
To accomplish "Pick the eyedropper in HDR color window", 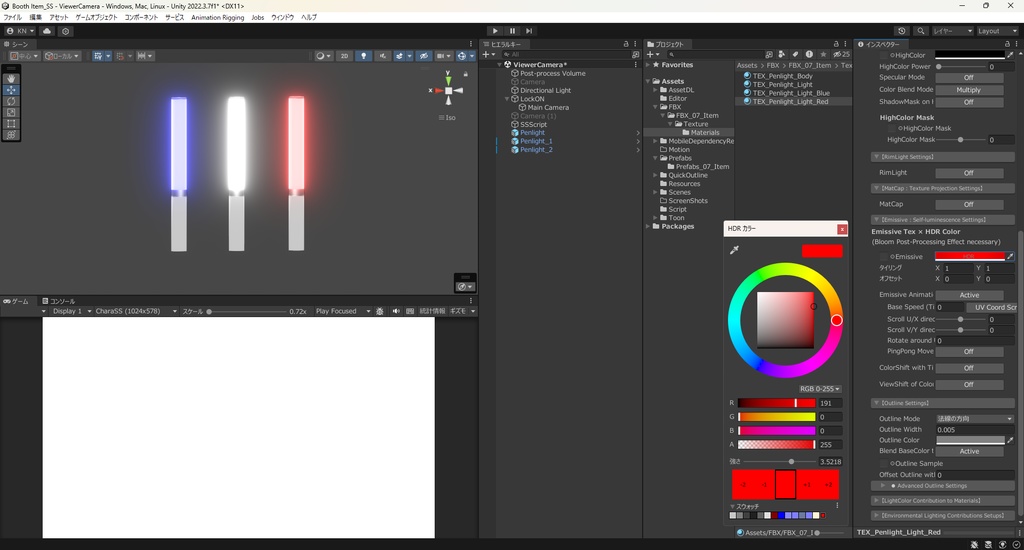I will (x=735, y=250).
